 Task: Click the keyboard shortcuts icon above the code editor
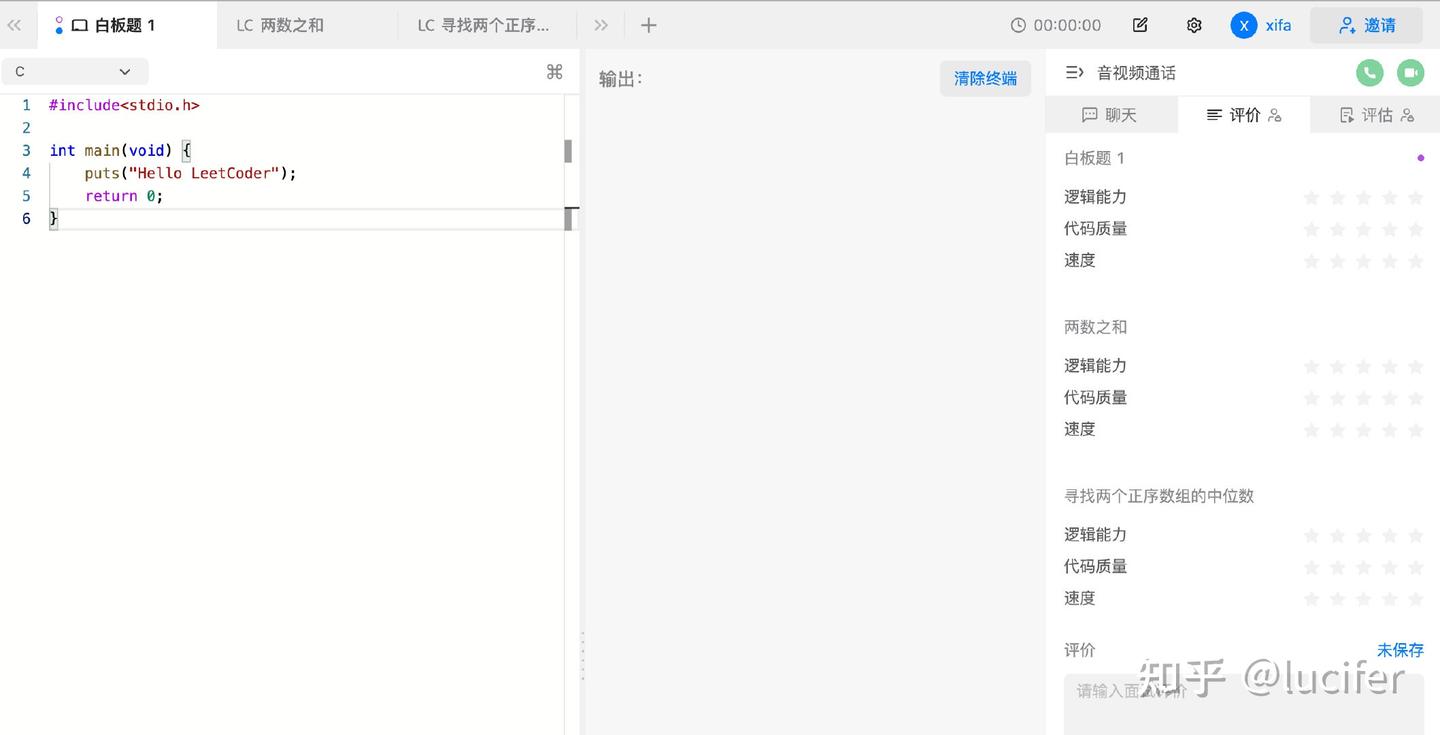(x=555, y=71)
